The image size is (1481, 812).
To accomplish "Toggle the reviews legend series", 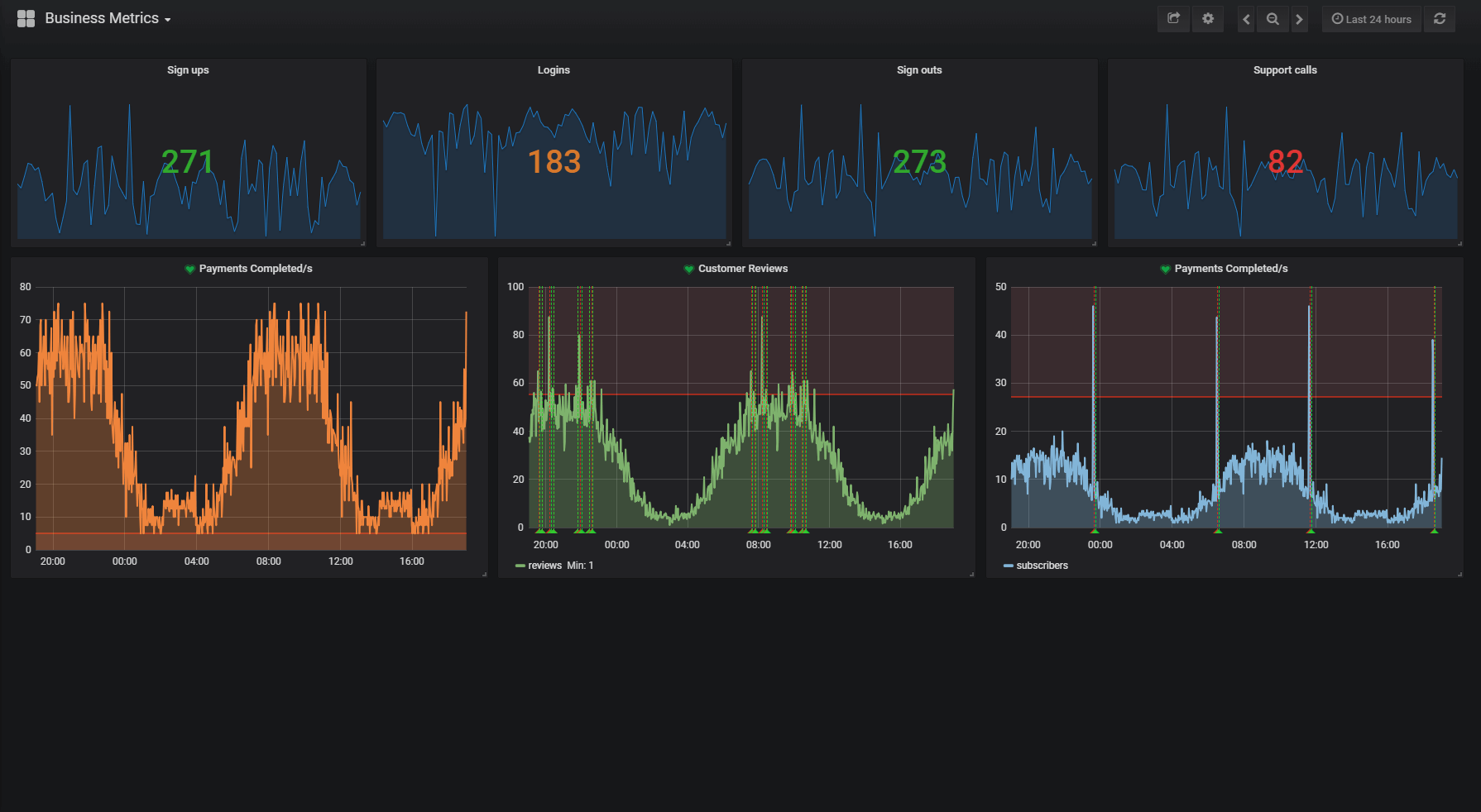I will [x=544, y=566].
